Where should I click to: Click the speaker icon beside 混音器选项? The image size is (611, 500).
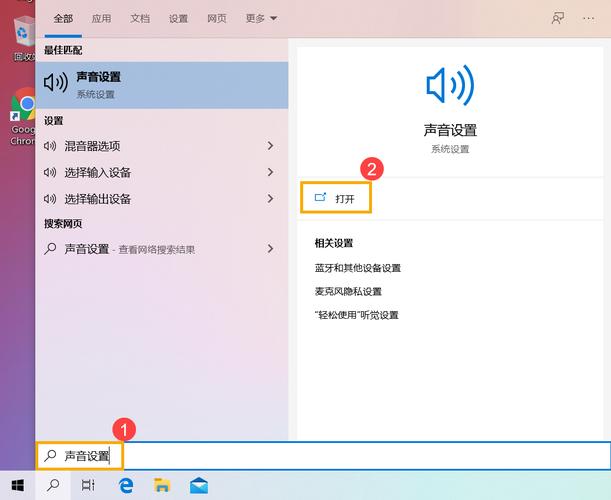tap(50, 146)
